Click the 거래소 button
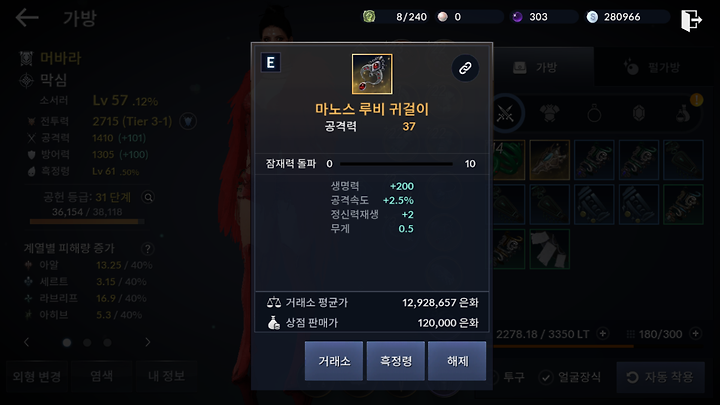720x405 pixels. pyautogui.click(x=334, y=361)
